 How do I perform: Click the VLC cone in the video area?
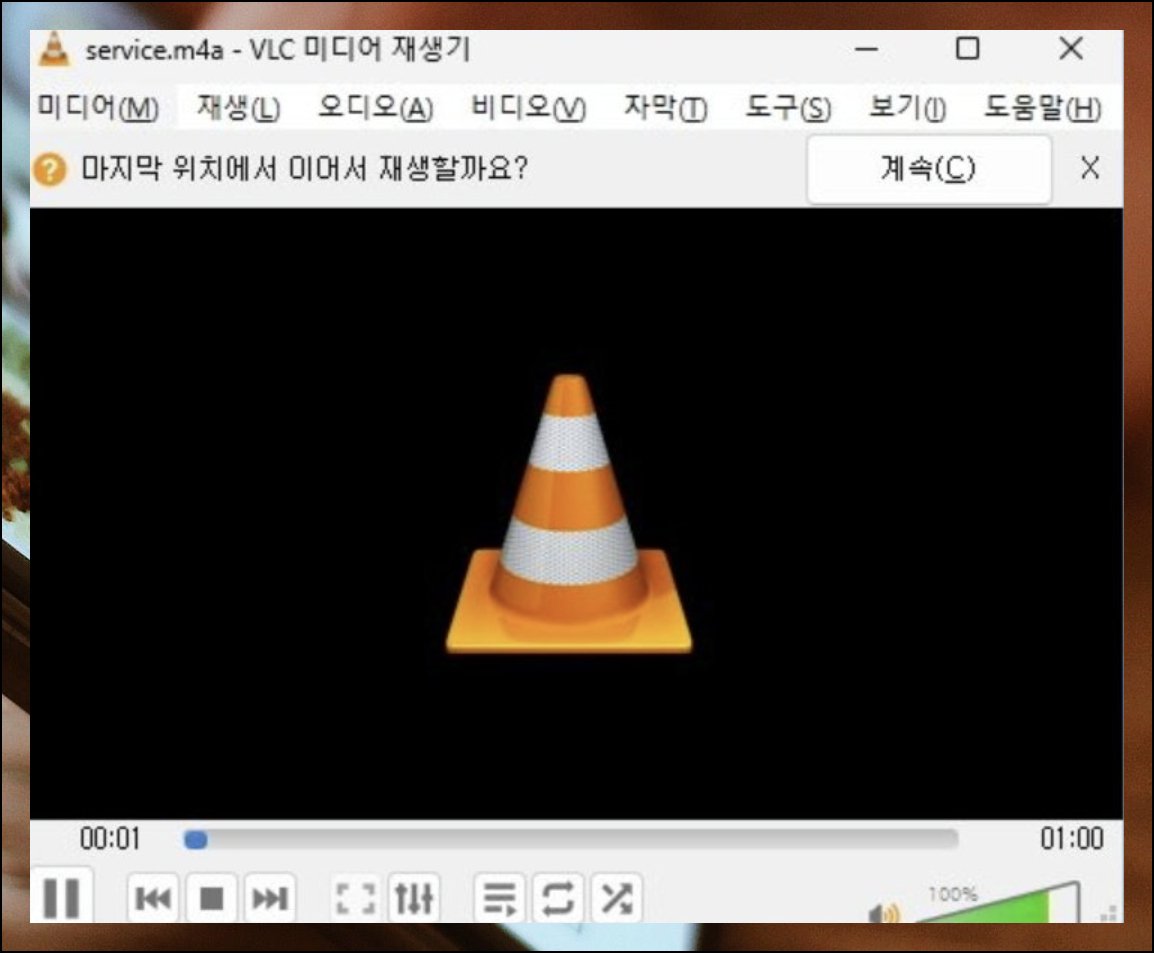click(x=569, y=514)
